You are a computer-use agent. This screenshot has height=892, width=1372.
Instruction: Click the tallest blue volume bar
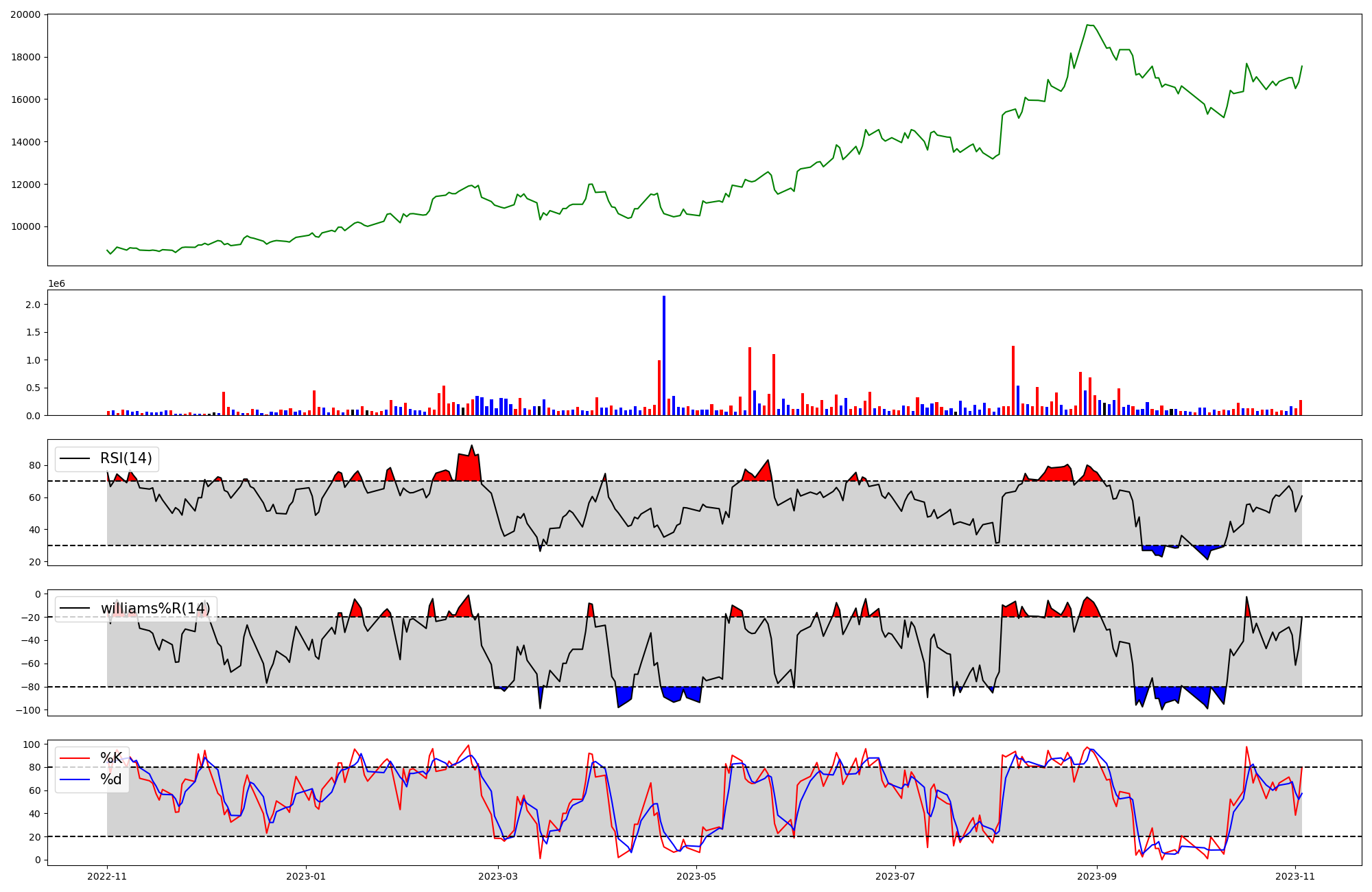(664, 355)
